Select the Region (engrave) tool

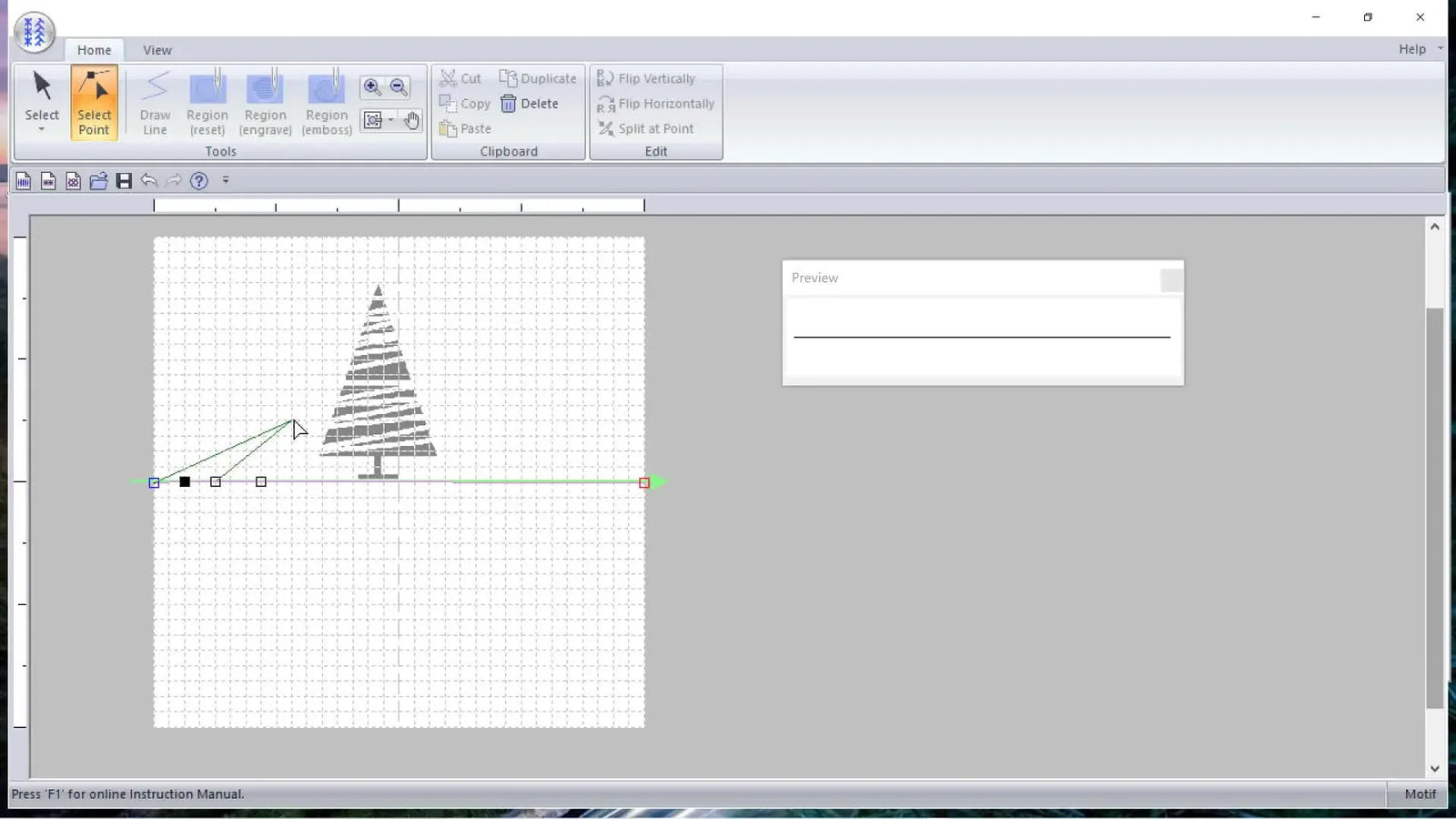[x=265, y=102]
